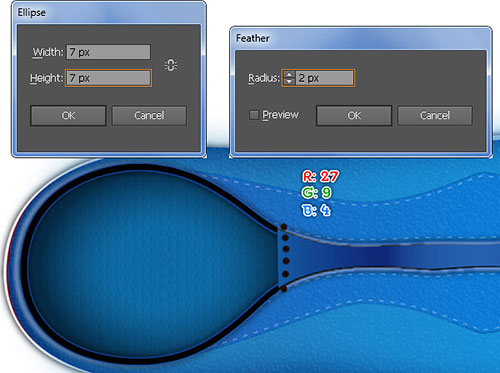This screenshot has width=500, height=373.
Task: Click the Radius field in Feather dialog
Action: (x=324, y=78)
